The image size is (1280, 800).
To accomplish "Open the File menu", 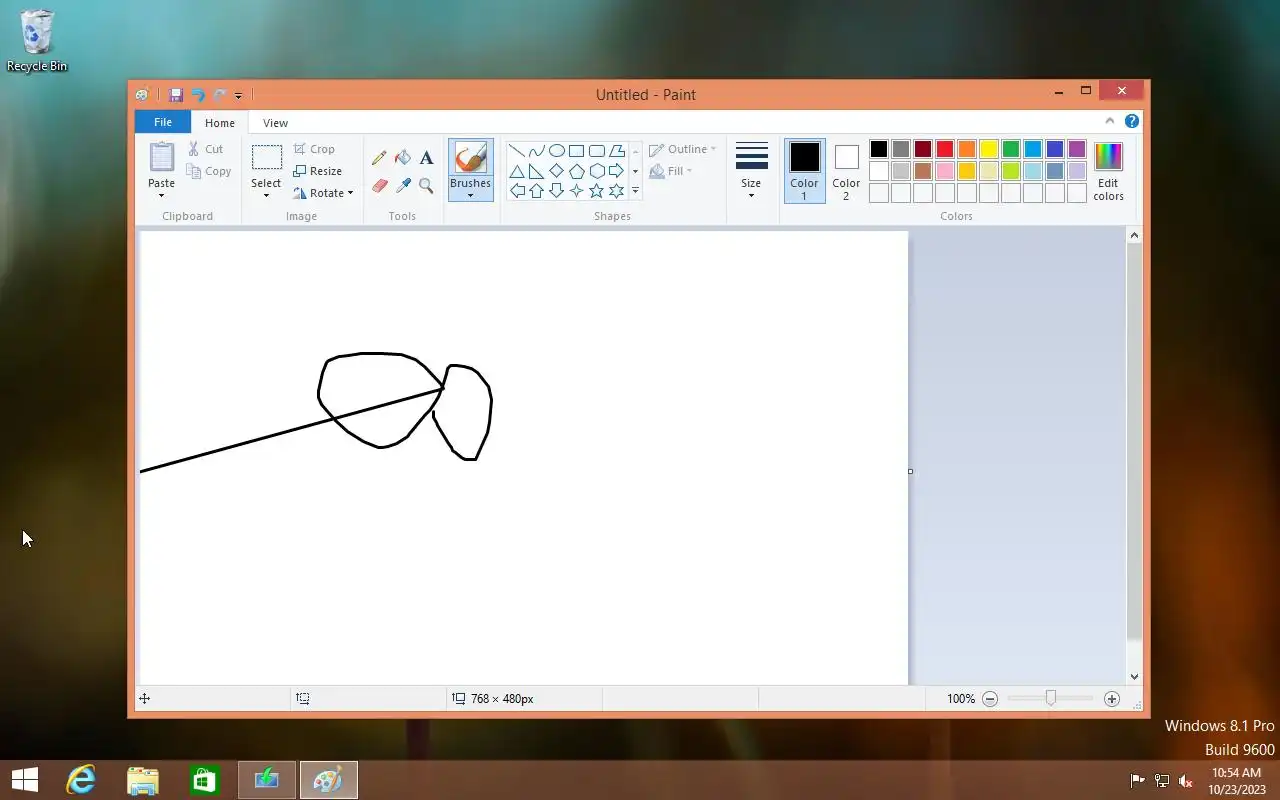I will pos(162,122).
